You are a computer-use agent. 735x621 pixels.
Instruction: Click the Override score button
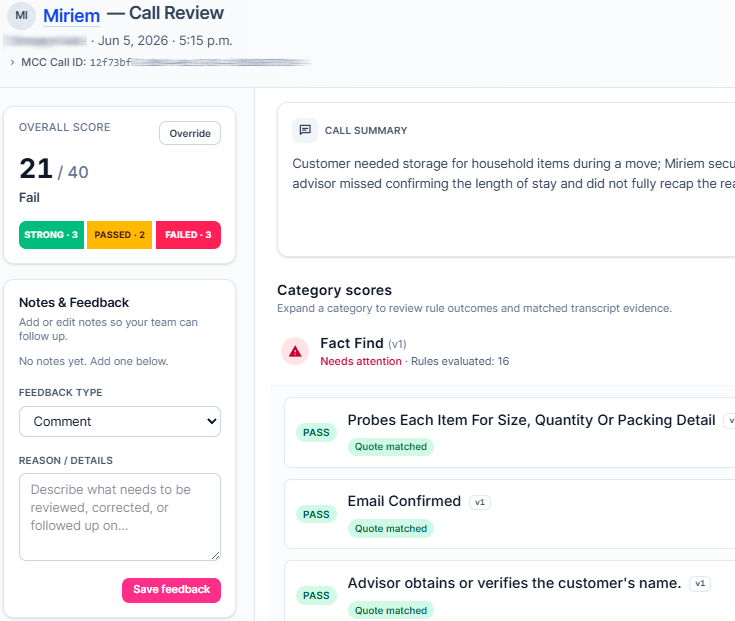coord(190,133)
